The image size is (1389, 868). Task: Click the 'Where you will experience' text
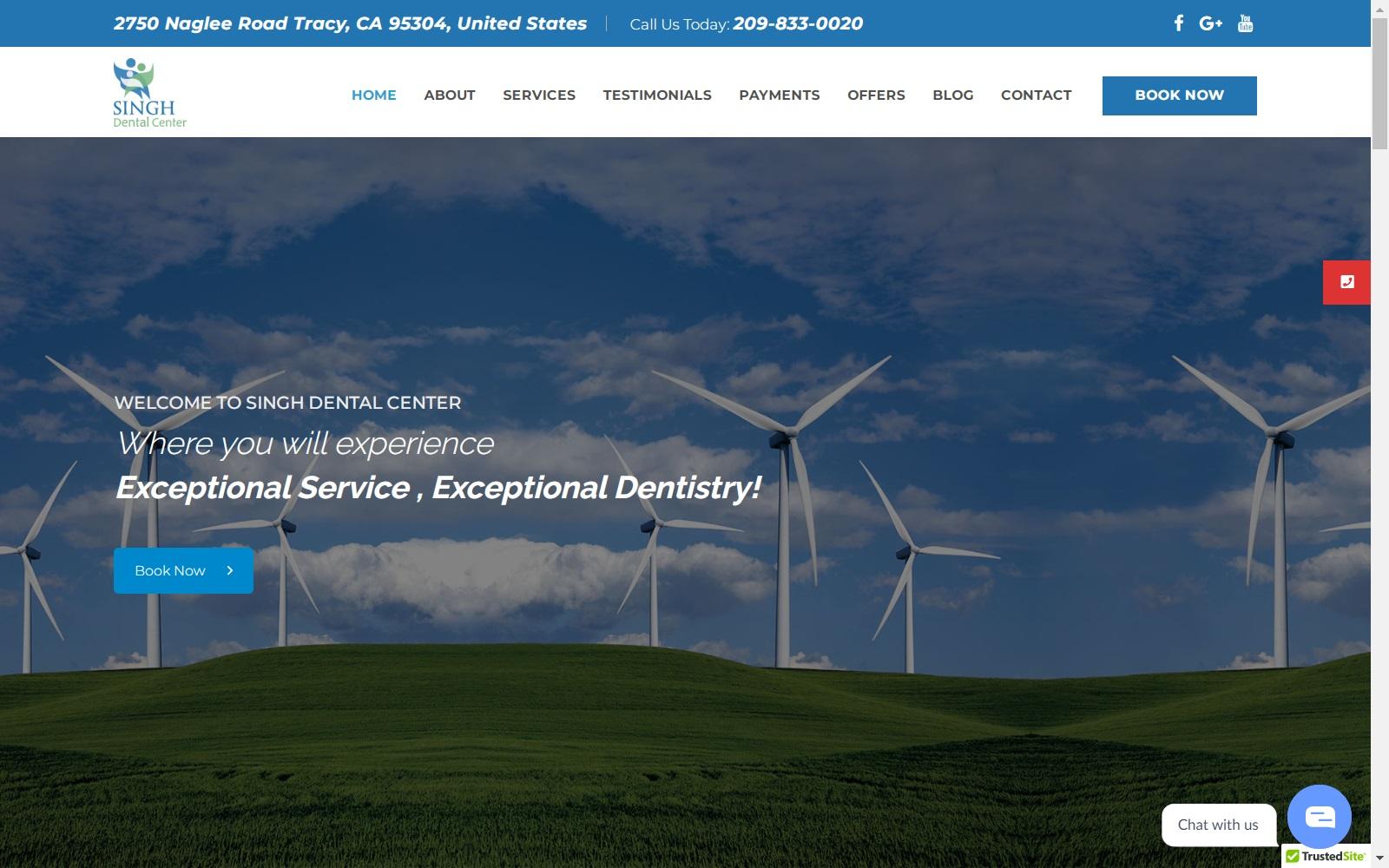305,444
